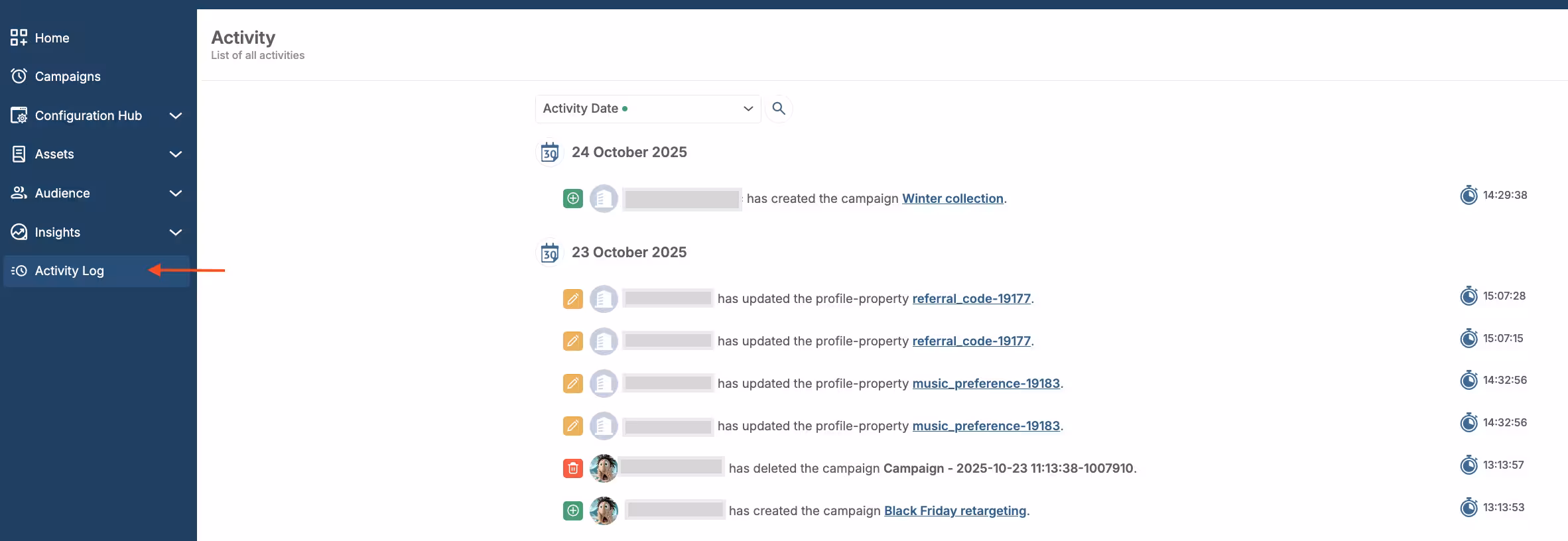Click the edit pencil icon at 15:07:28 row
This screenshot has height=541, width=1568.
pyautogui.click(x=573, y=299)
